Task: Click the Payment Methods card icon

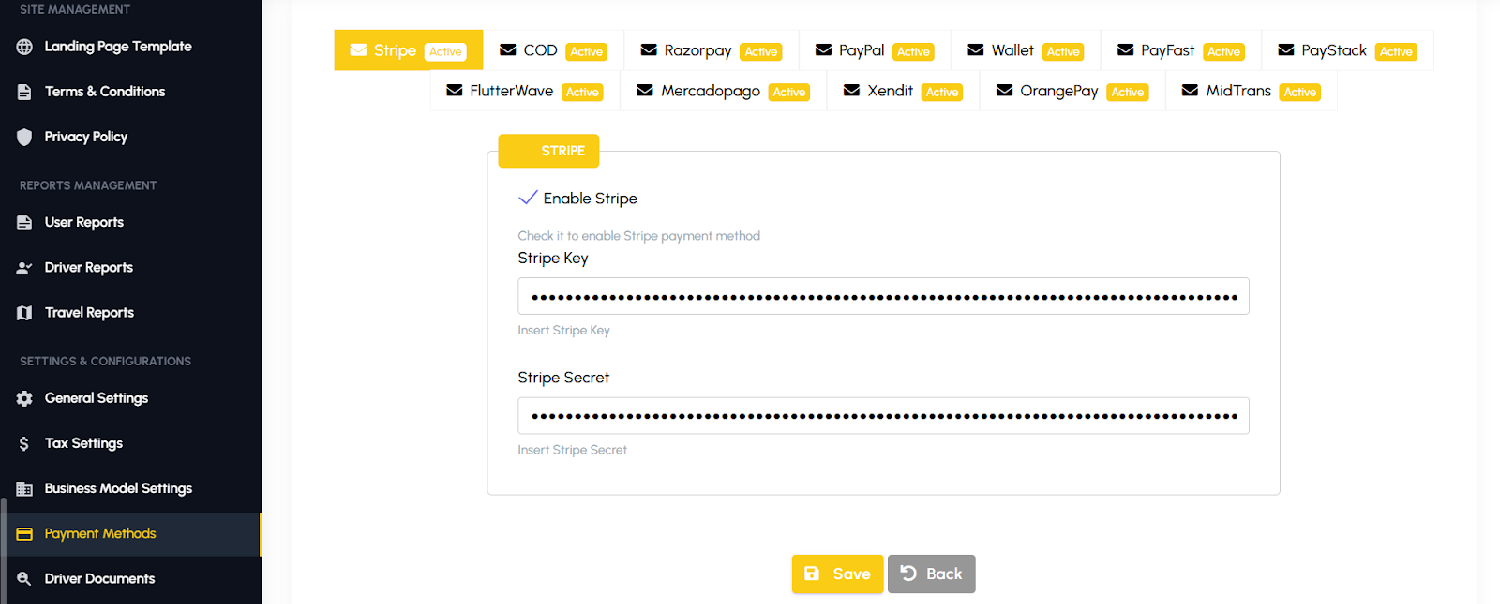Action: coord(25,534)
